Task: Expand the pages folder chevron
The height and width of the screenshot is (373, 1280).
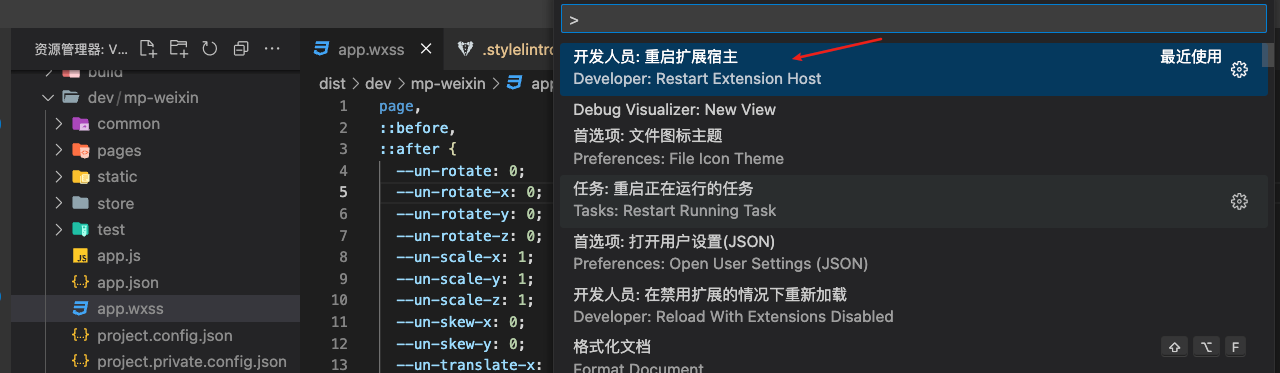Action: (x=59, y=150)
